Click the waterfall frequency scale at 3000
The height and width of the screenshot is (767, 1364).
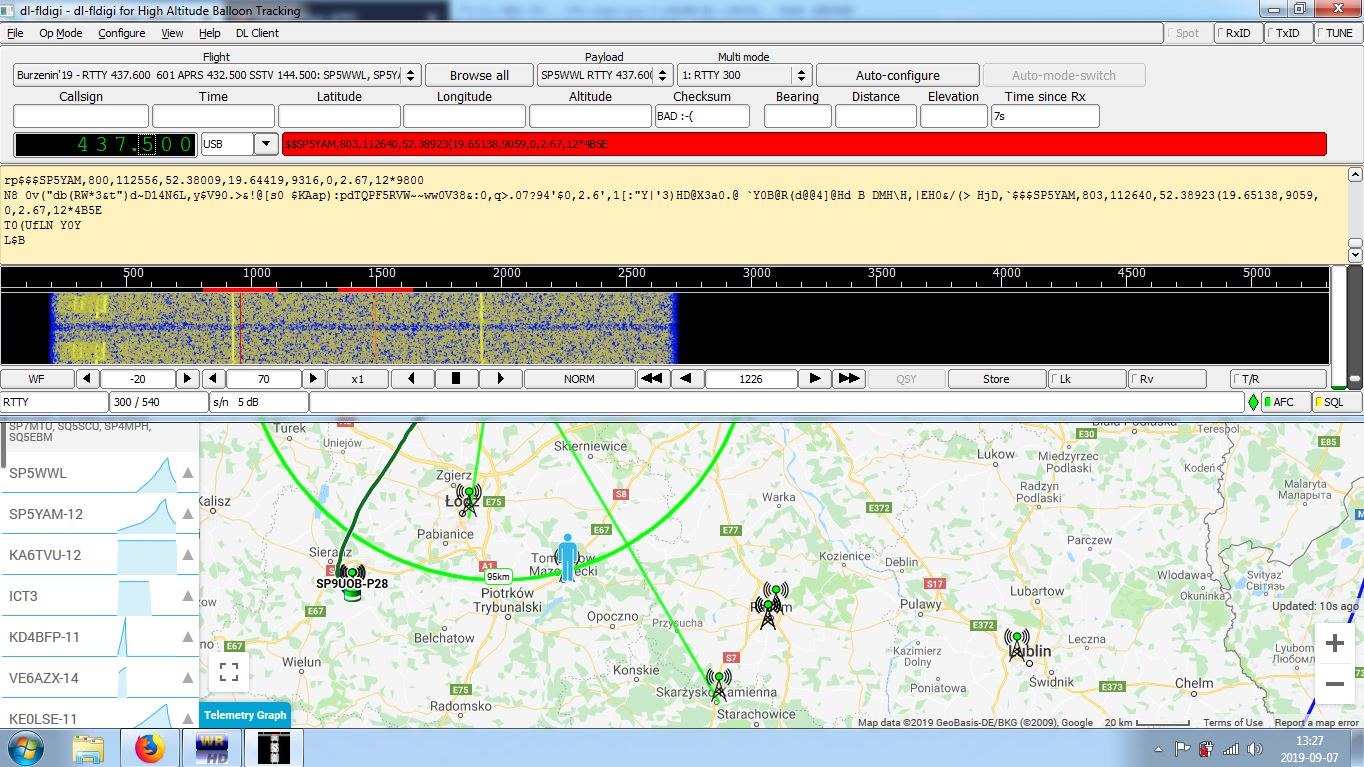pyautogui.click(x=757, y=273)
